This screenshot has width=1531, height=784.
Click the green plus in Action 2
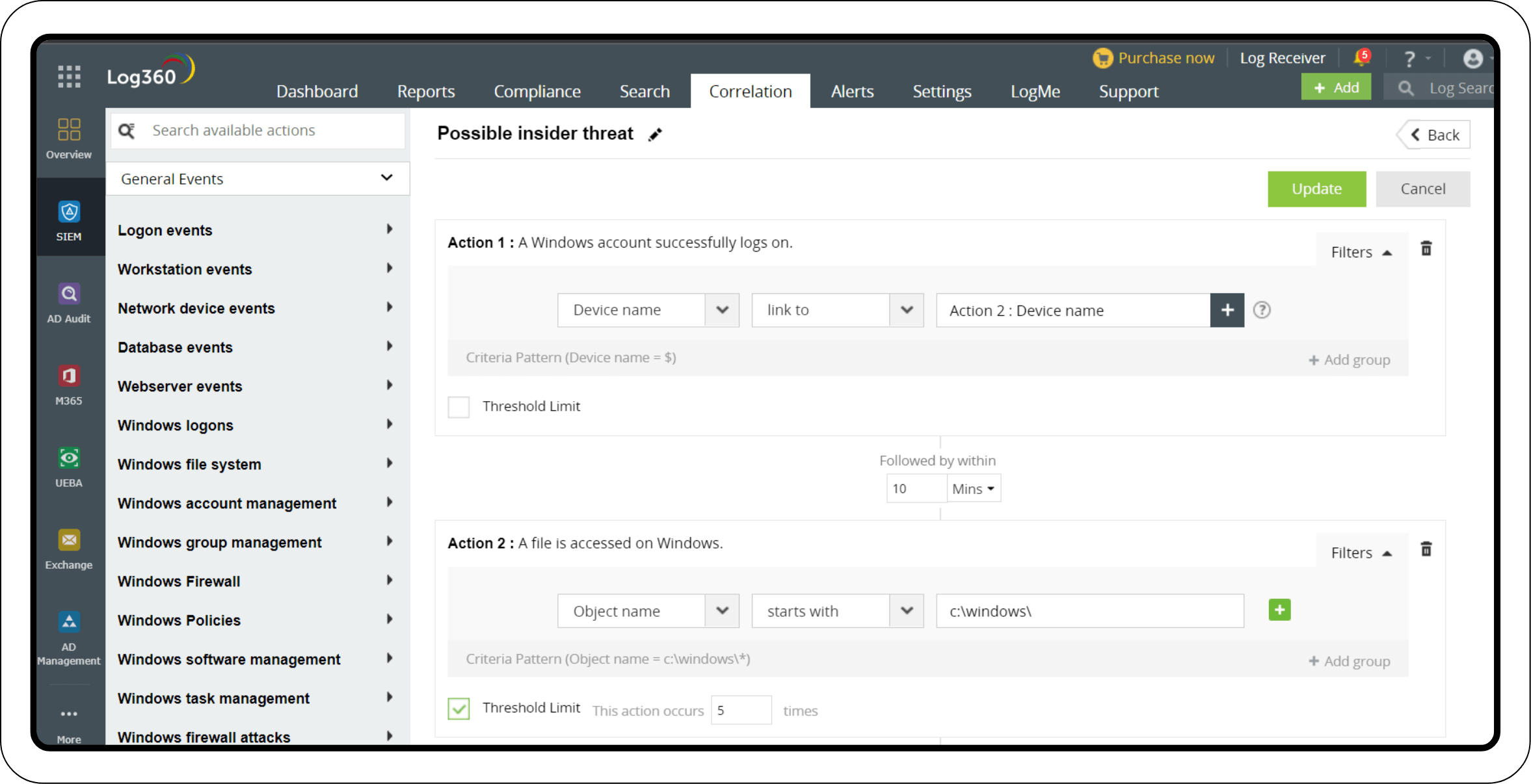click(x=1279, y=610)
